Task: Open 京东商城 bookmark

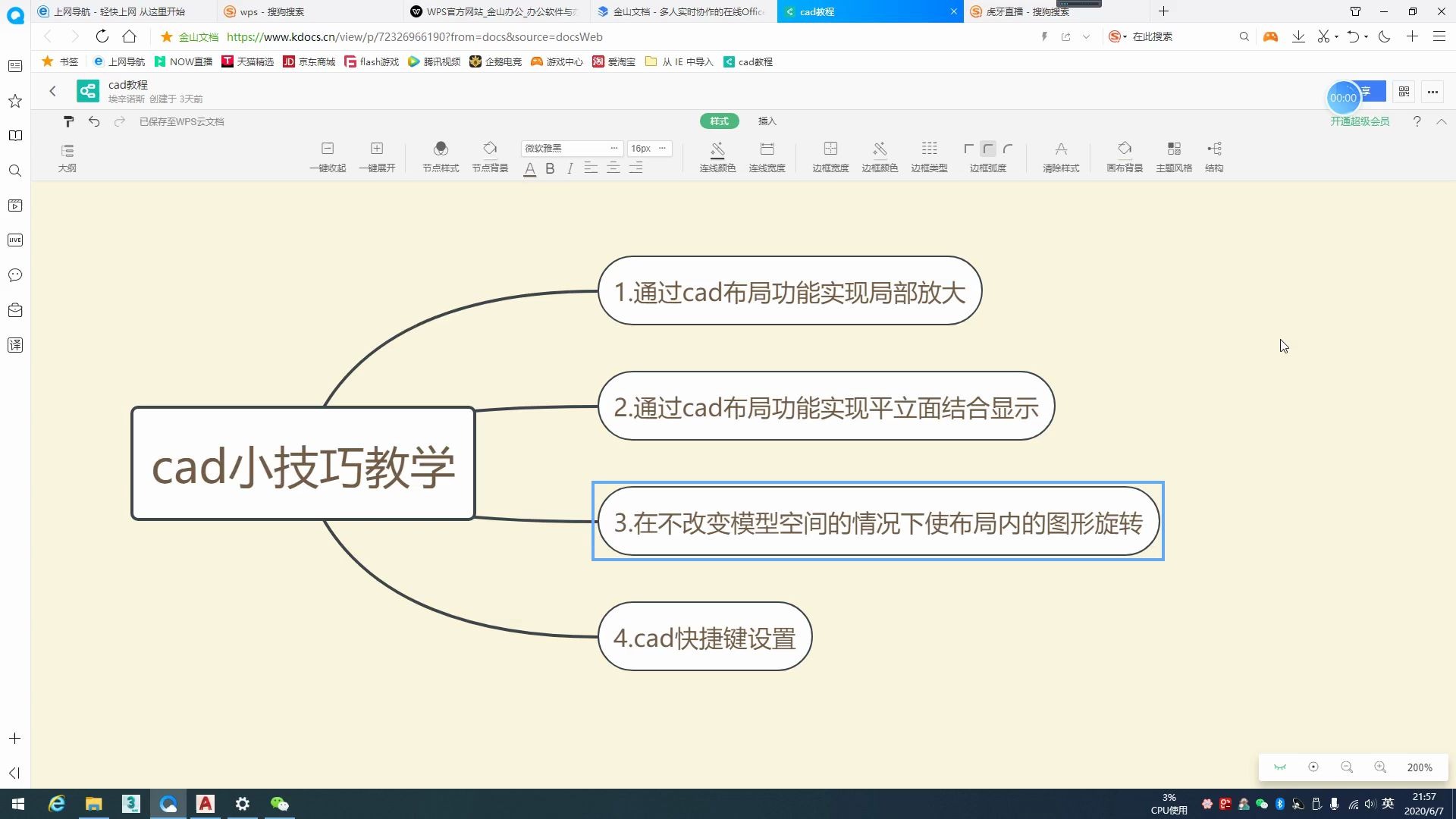Action: (x=309, y=61)
